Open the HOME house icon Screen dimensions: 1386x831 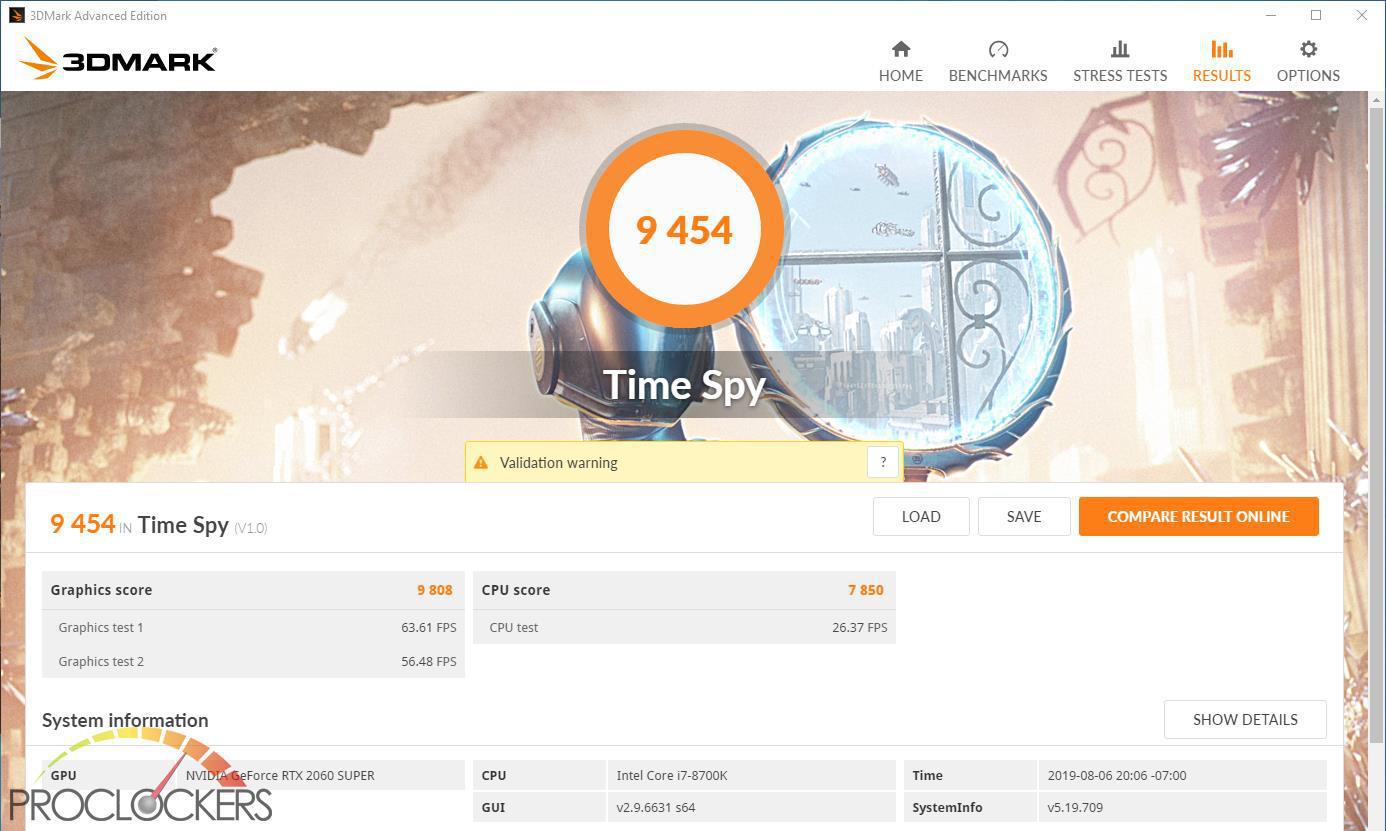pyautogui.click(x=901, y=49)
